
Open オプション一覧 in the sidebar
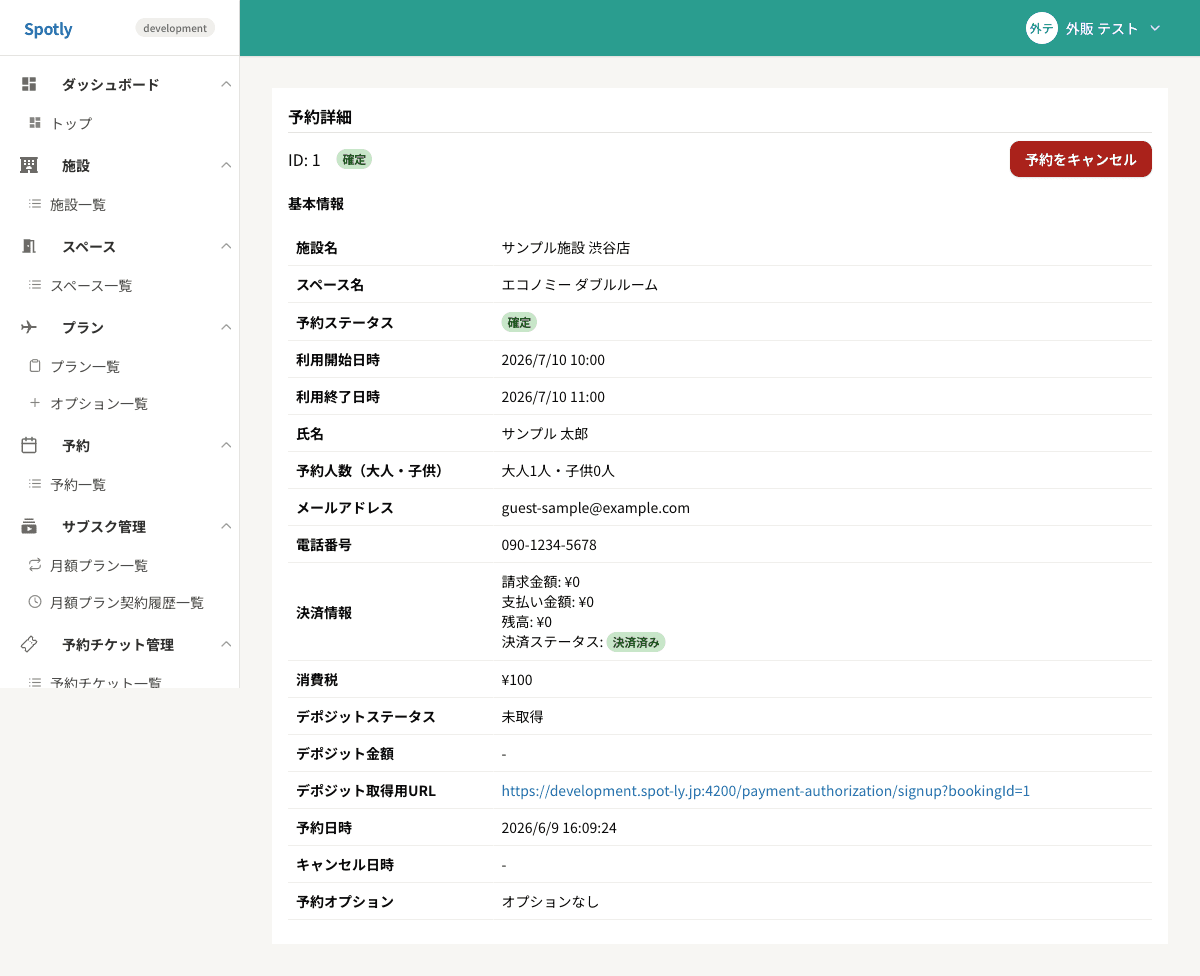(99, 403)
